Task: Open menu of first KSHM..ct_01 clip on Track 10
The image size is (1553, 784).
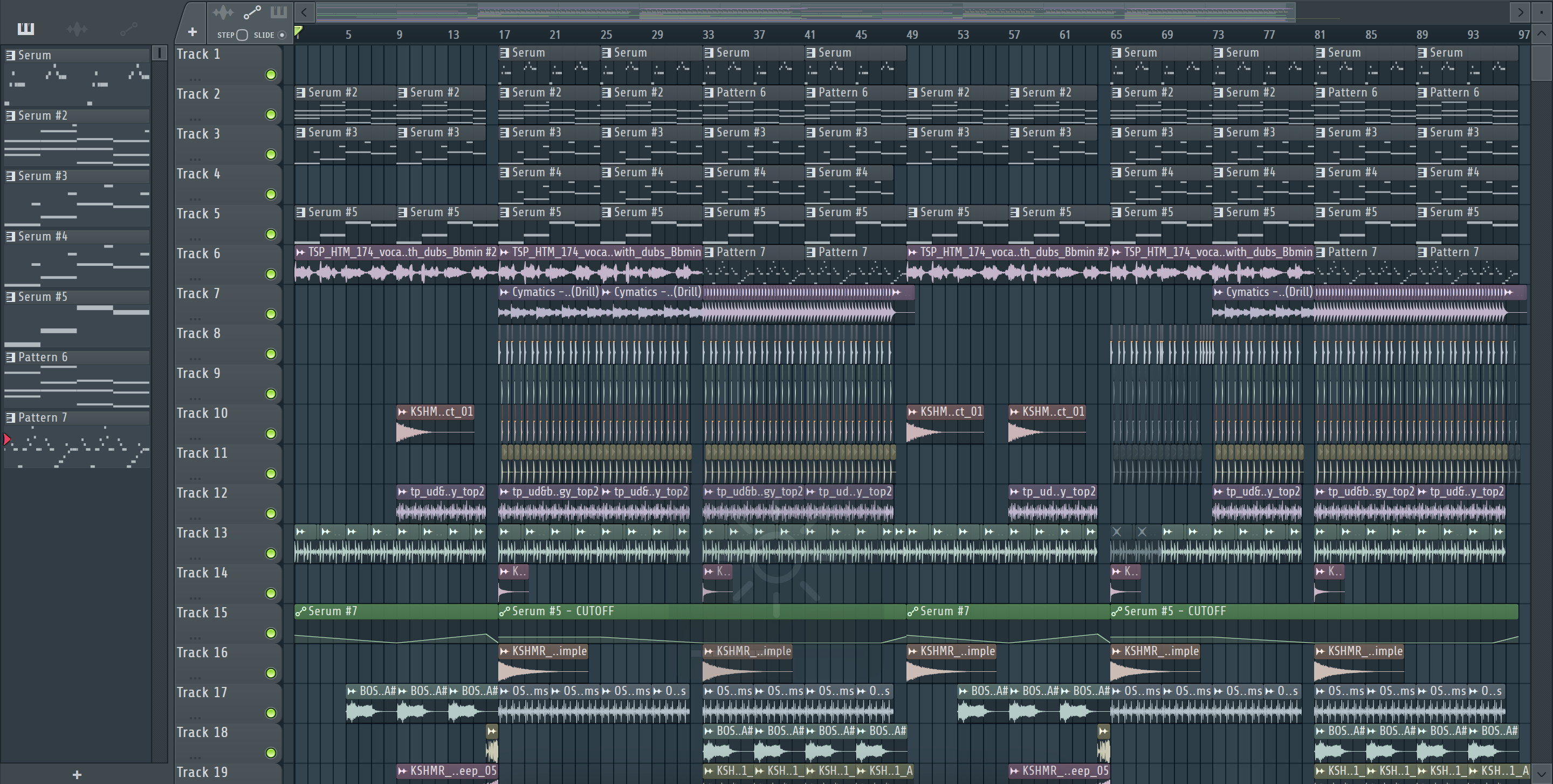Action: [403, 411]
